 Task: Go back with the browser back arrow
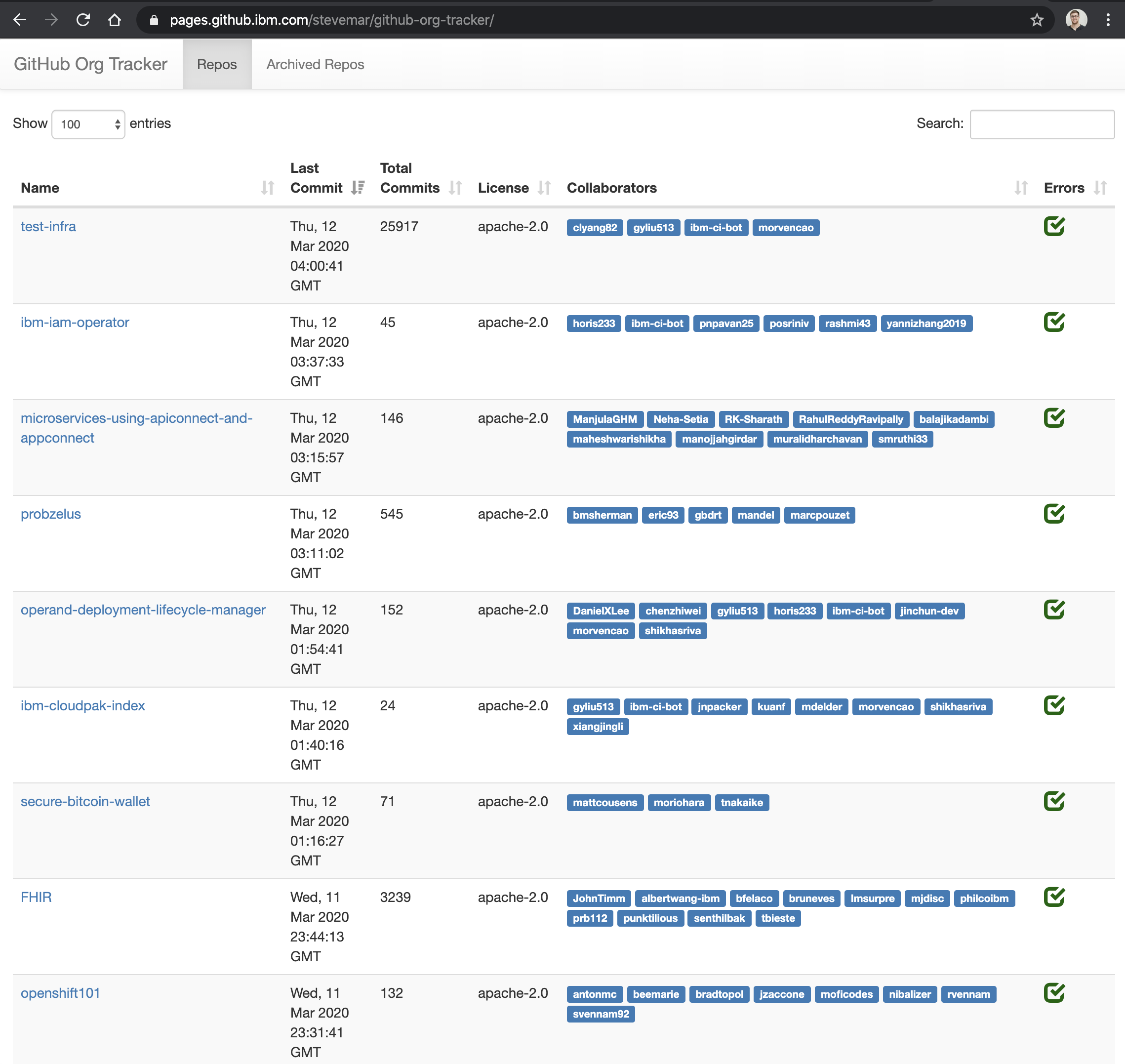[x=20, y=20]
